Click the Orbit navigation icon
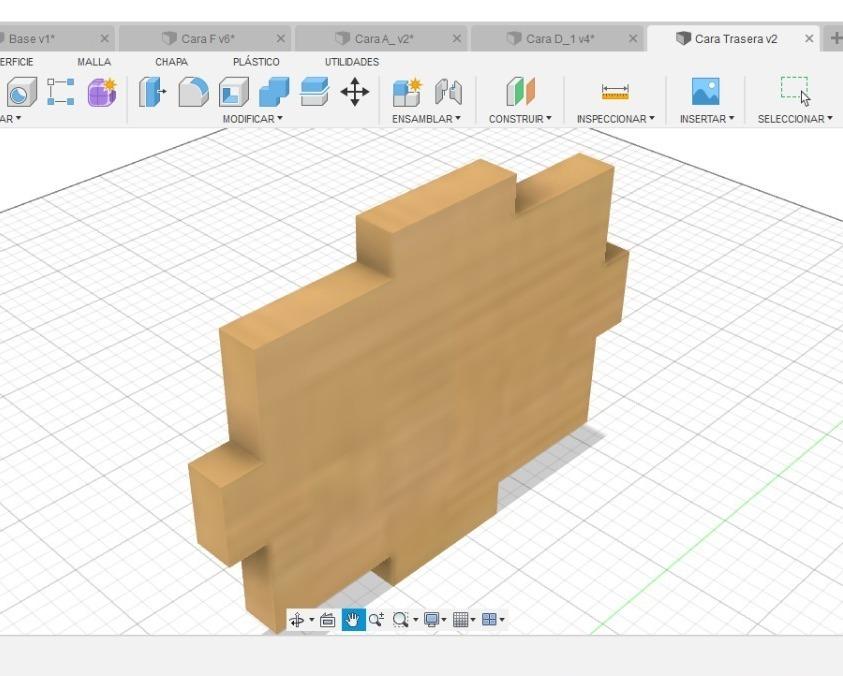Image resolution: width=843 pixels, height=676 pixels. click(297, 620)
